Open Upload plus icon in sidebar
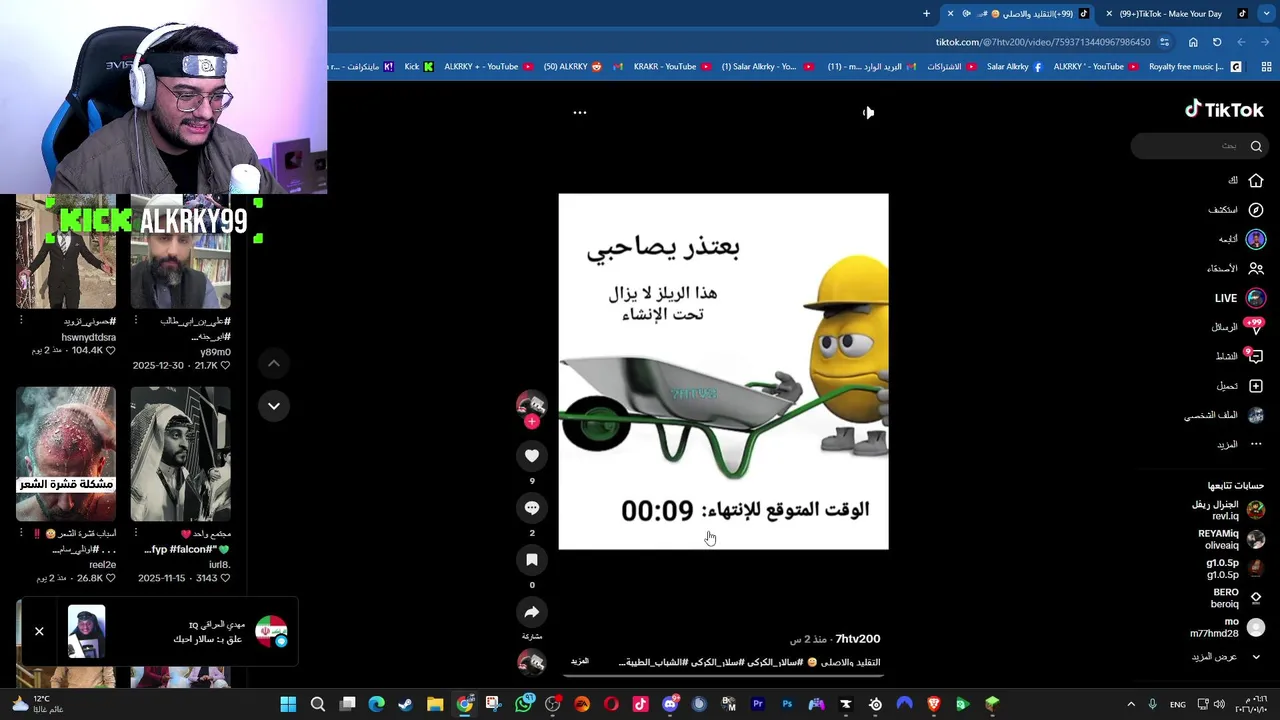Viewport: 1280px width, 720px height. (x=1256, y=386)
